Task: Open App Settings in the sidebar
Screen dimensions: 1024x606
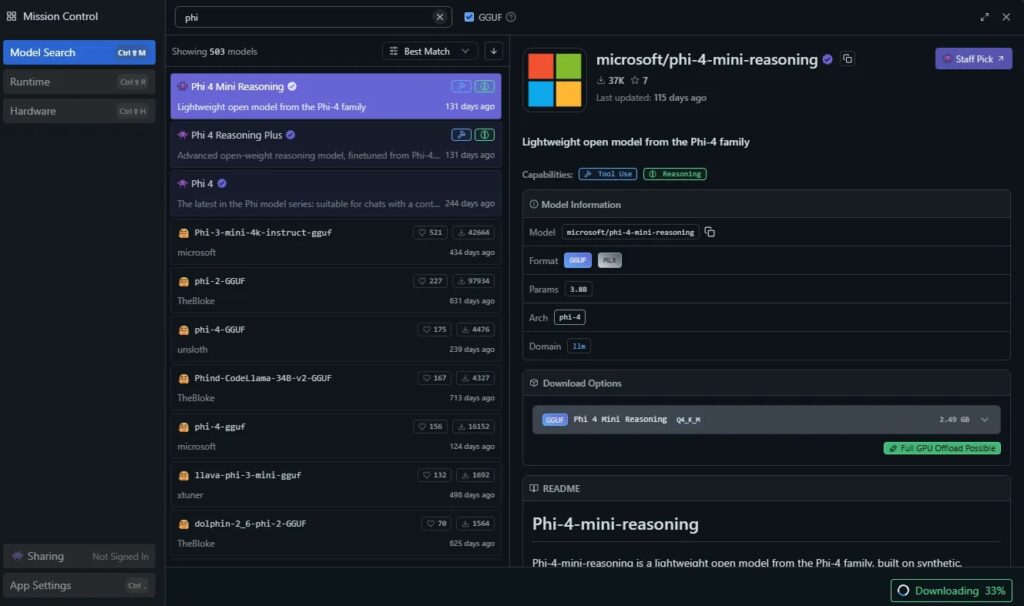Action: click(78, 585)
